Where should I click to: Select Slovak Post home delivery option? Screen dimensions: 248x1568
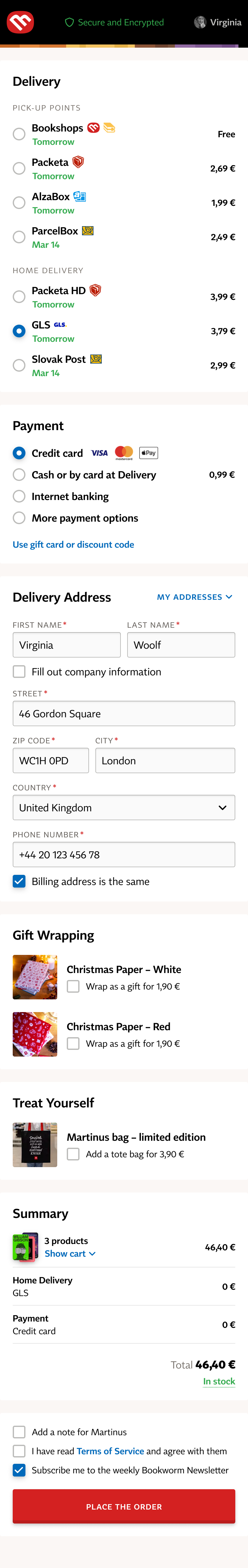point(19,365)
